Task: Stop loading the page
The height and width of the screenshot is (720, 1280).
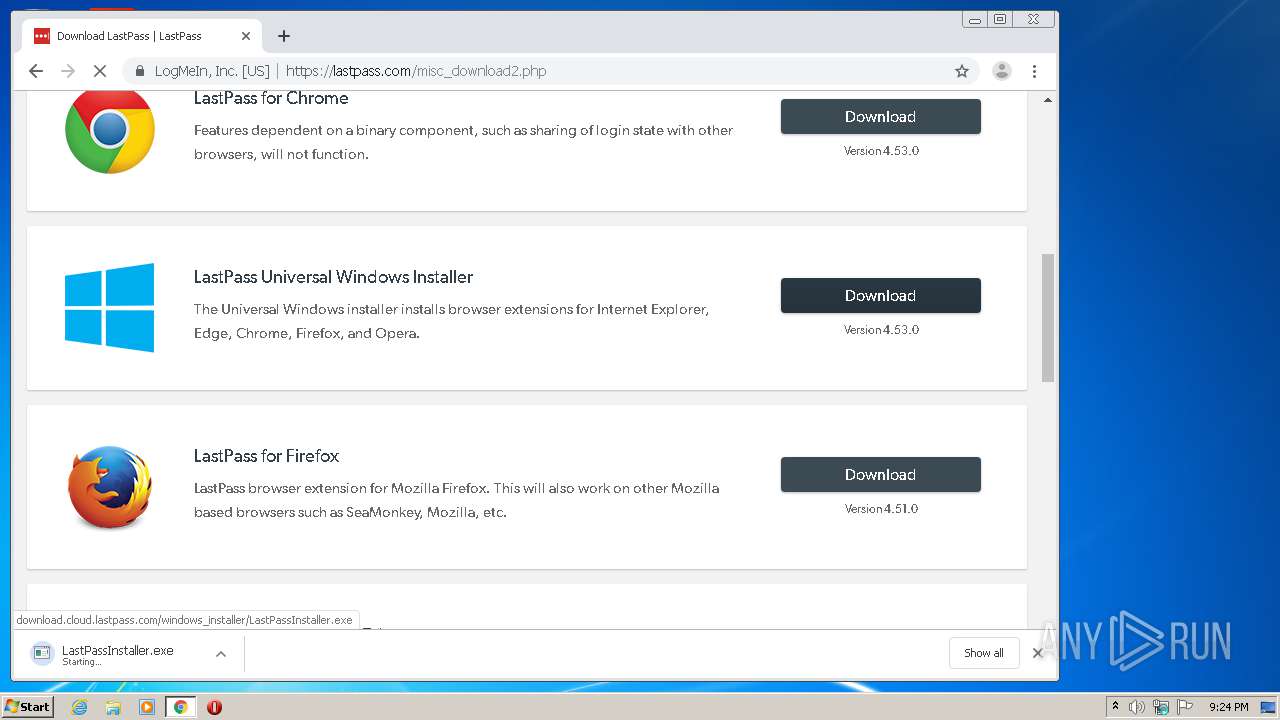Action: click(x=100, y=71)
